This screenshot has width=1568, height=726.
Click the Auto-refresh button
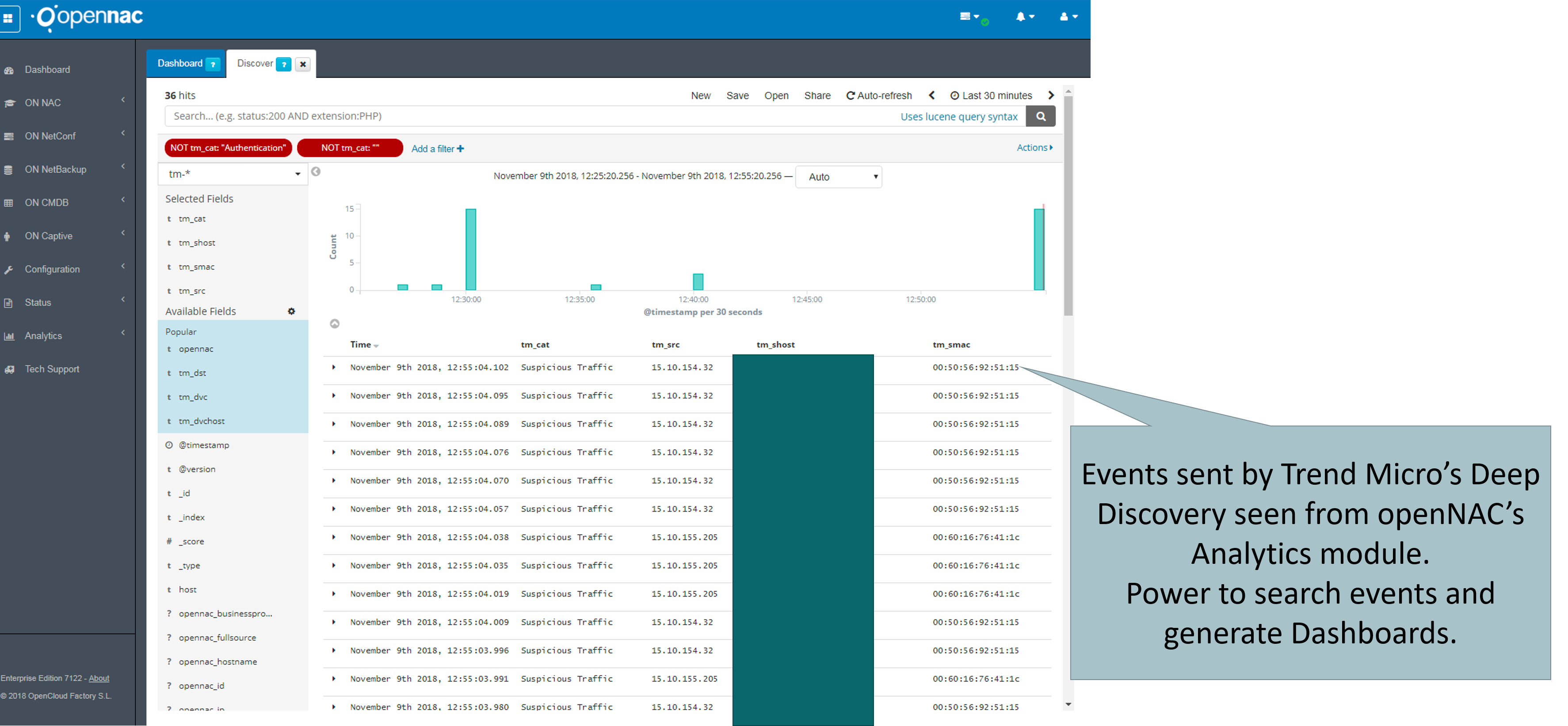click(879, 95)
